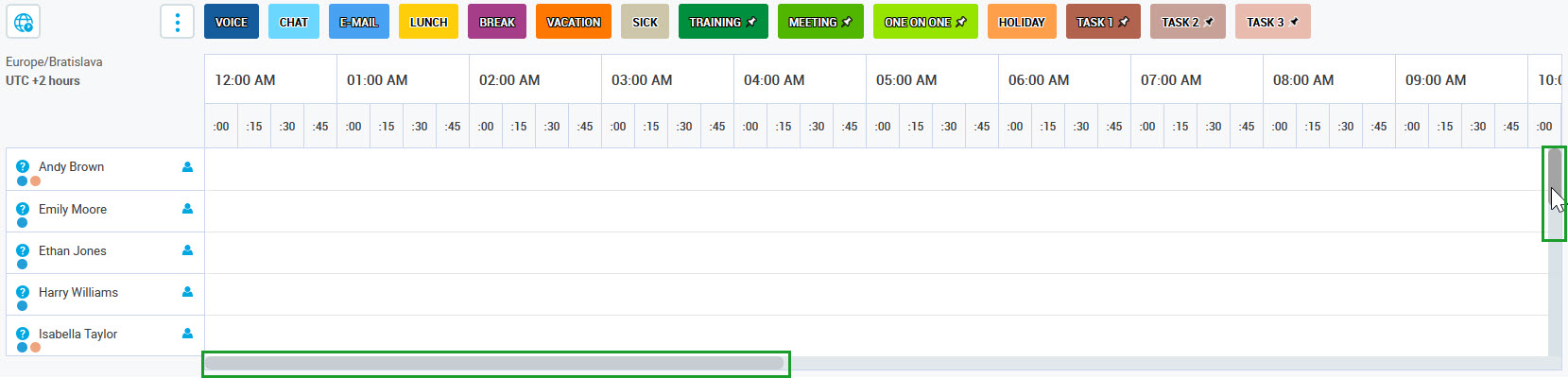Click the person icon beside Isabella Taylor

[187, 334]
